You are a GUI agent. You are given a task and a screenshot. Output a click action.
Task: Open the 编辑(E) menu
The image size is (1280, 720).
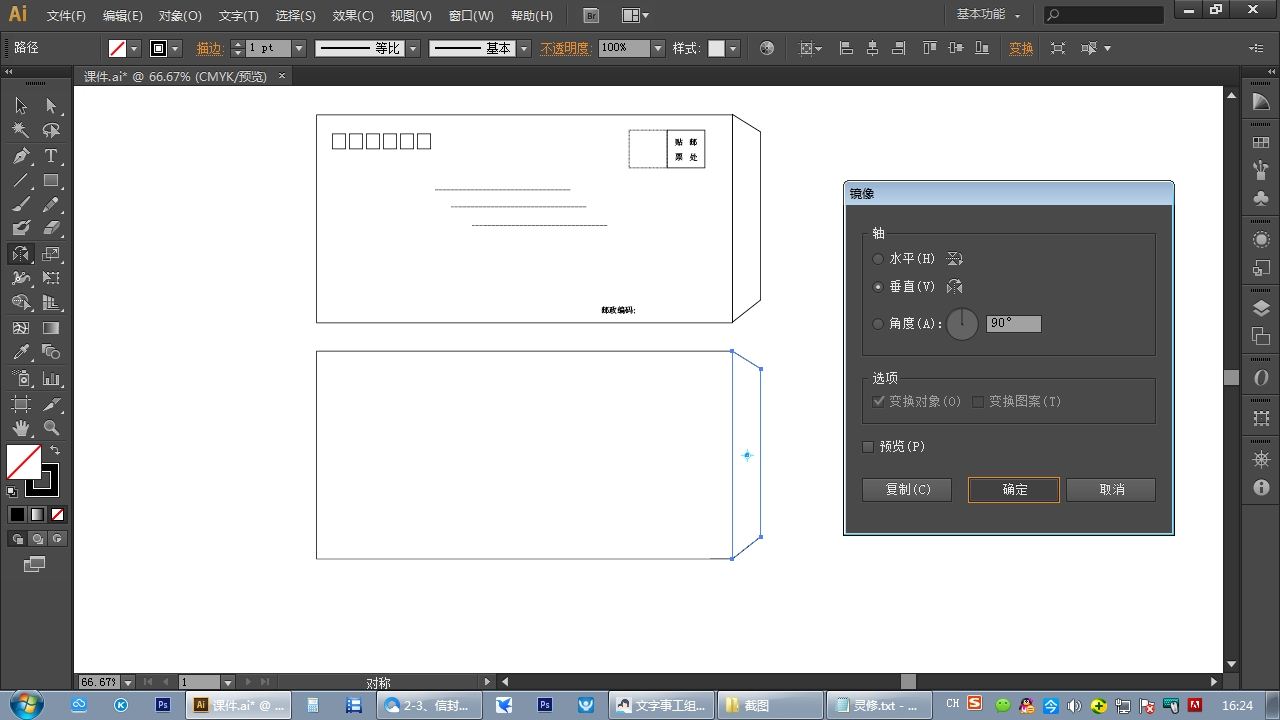click(x=122, y=16)
